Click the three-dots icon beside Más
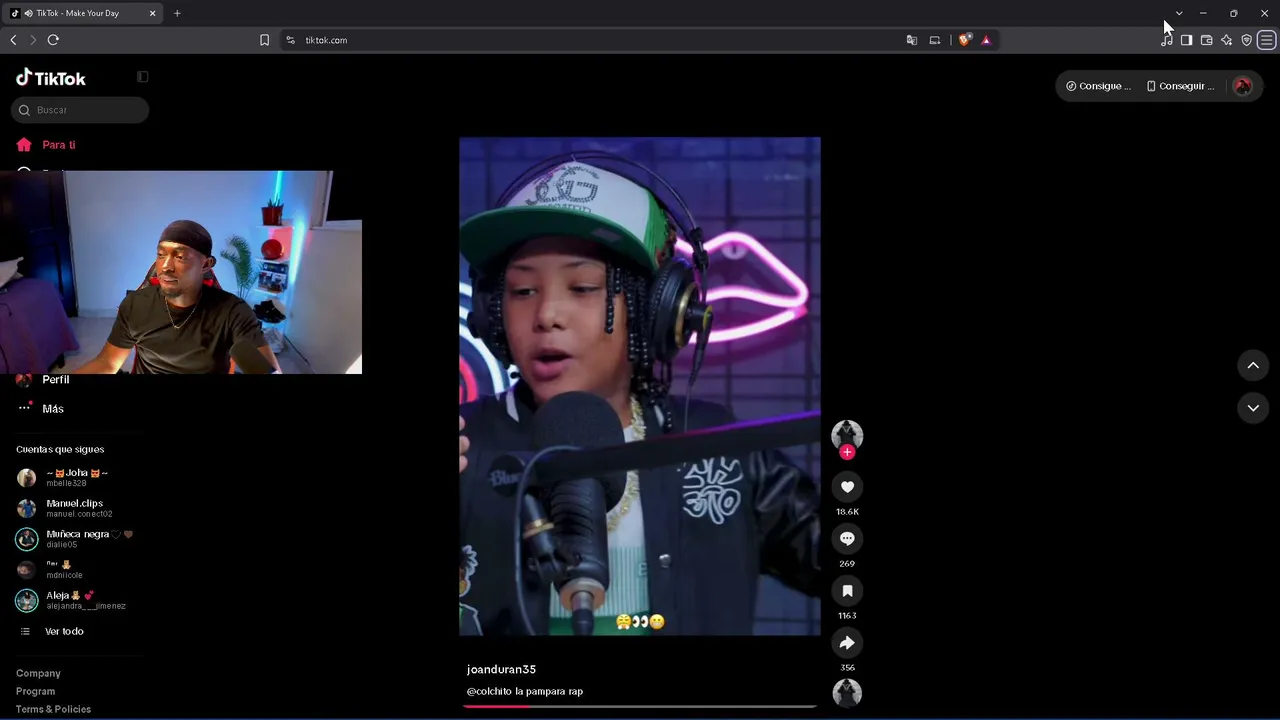 pyautogui.click(x=24, y=408)
